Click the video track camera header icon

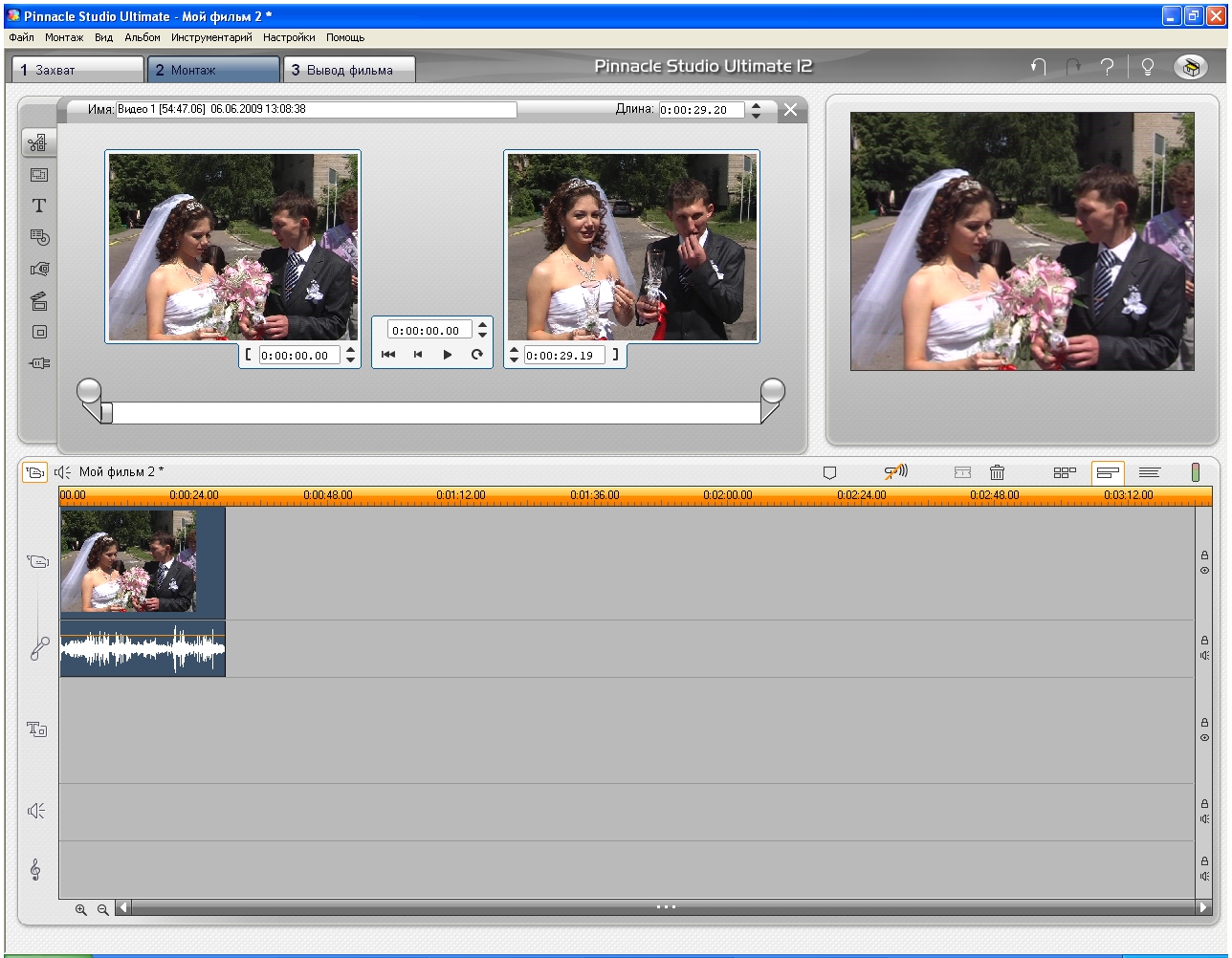point(37,562)
